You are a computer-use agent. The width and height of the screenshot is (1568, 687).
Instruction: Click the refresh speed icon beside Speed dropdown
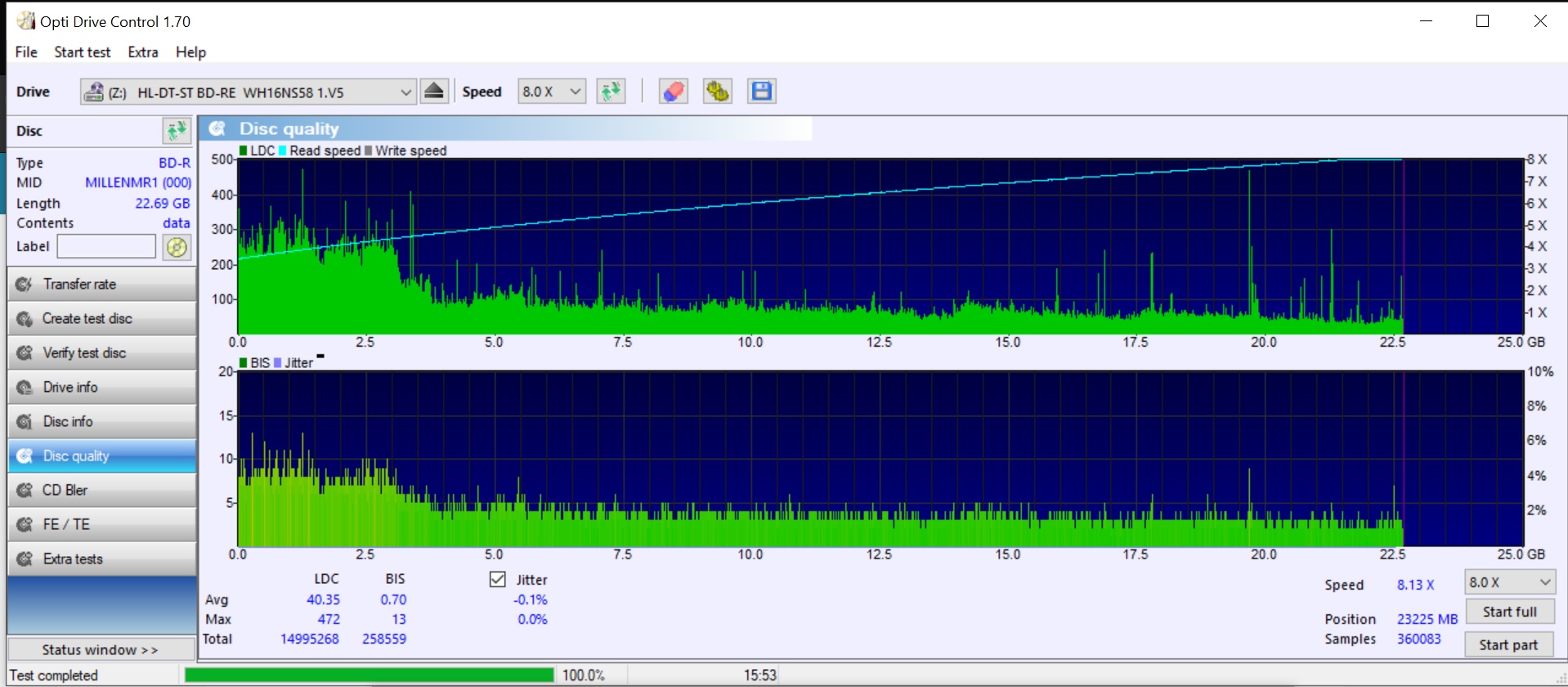611,92
